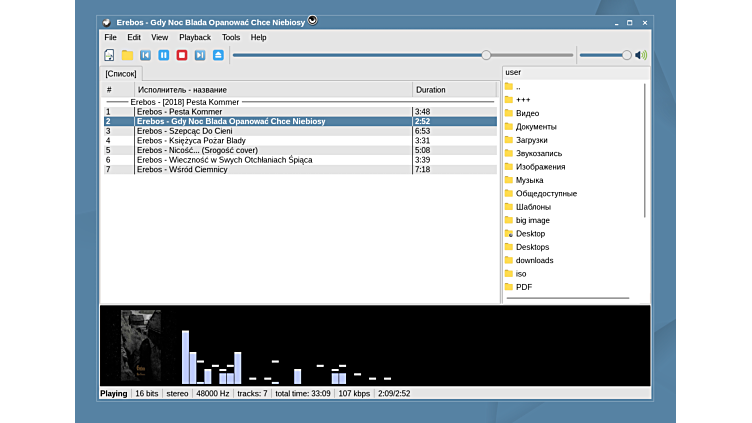Open the Музыка folder in file browser
The height and width of the screenshot is (423, 752).
[529, 180]
